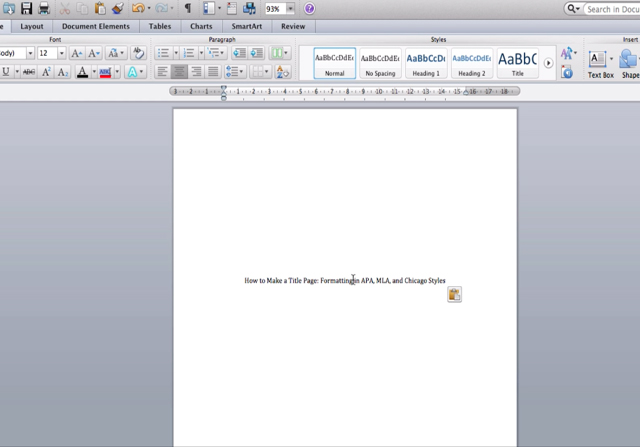640x447 pixels.
Task: Apply the black font color
Action: pyautogui.click(x=82, y=72)
